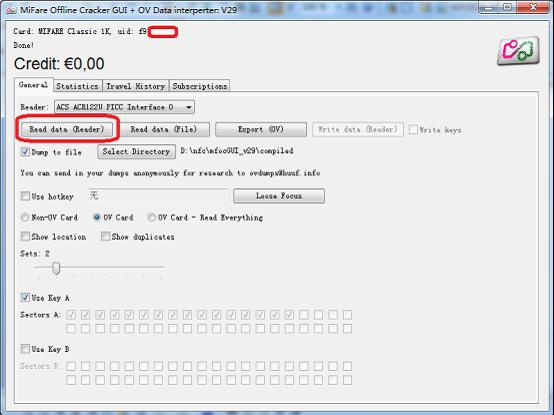Click the OV-chipkaart logo icon
554x415 pixels.
(x=518, y=51)
